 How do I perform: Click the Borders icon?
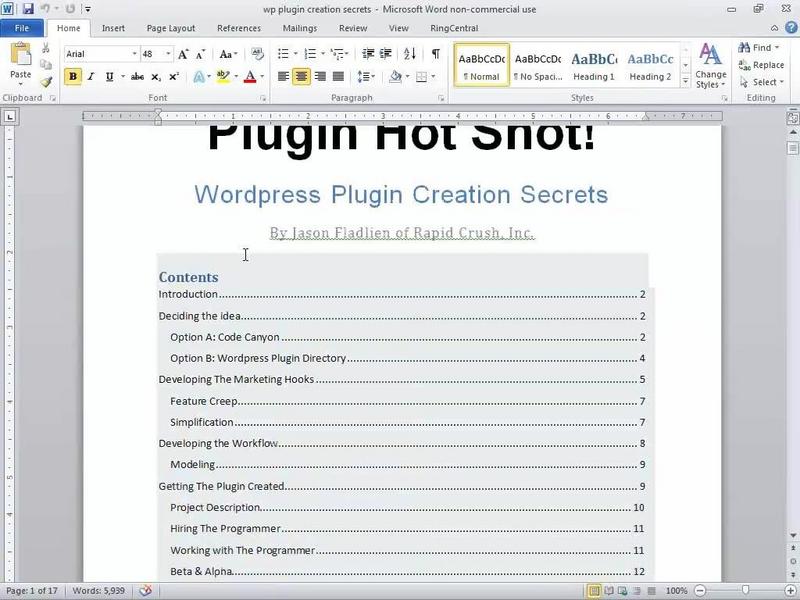click(x=421, y=77)
